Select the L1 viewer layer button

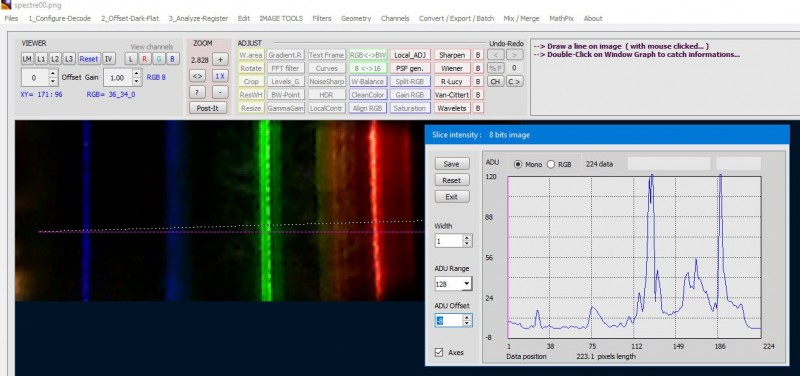(x=41, y=59)
